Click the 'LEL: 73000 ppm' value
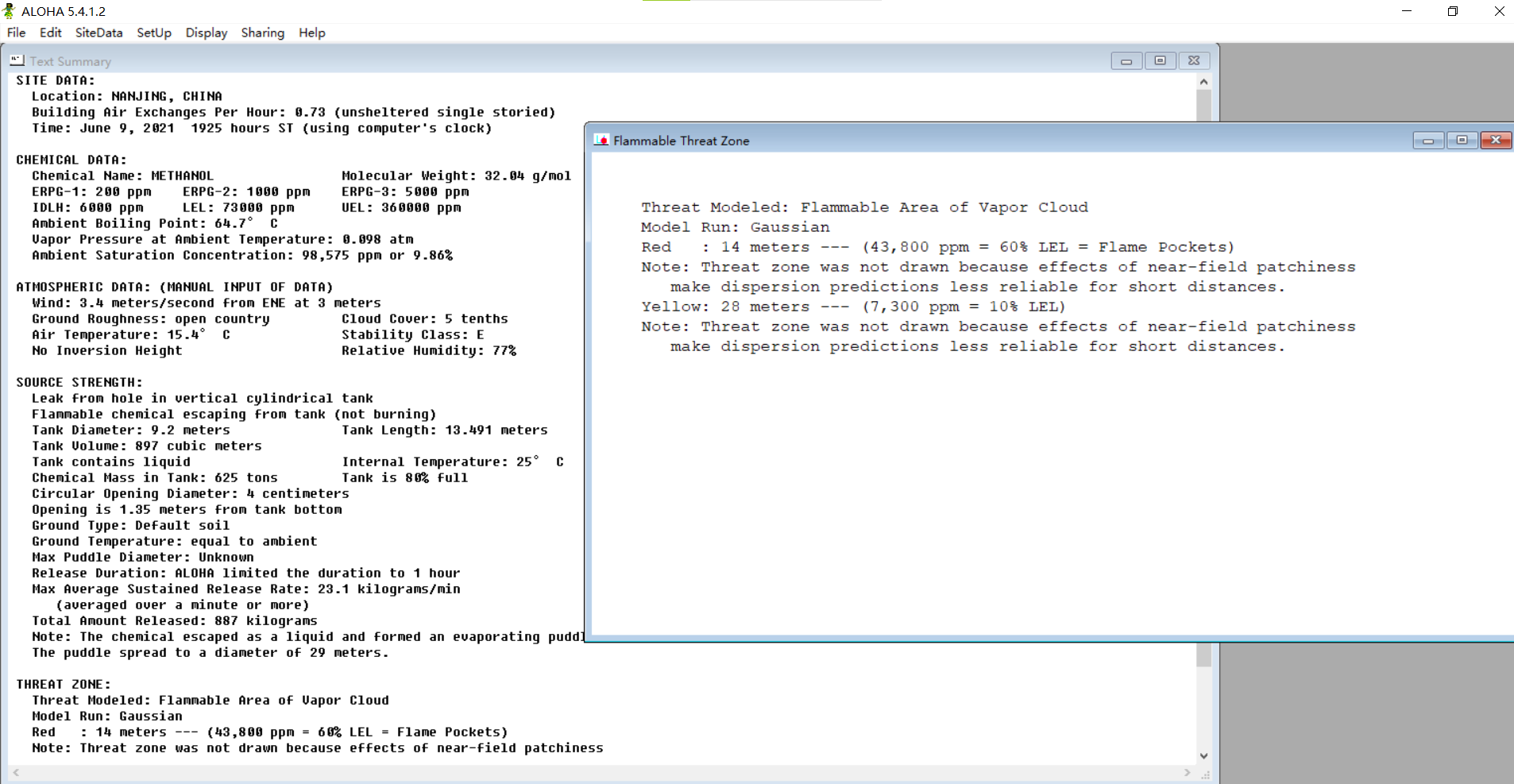This screenshot has width=1514, height=784. [x=238, y=207]
